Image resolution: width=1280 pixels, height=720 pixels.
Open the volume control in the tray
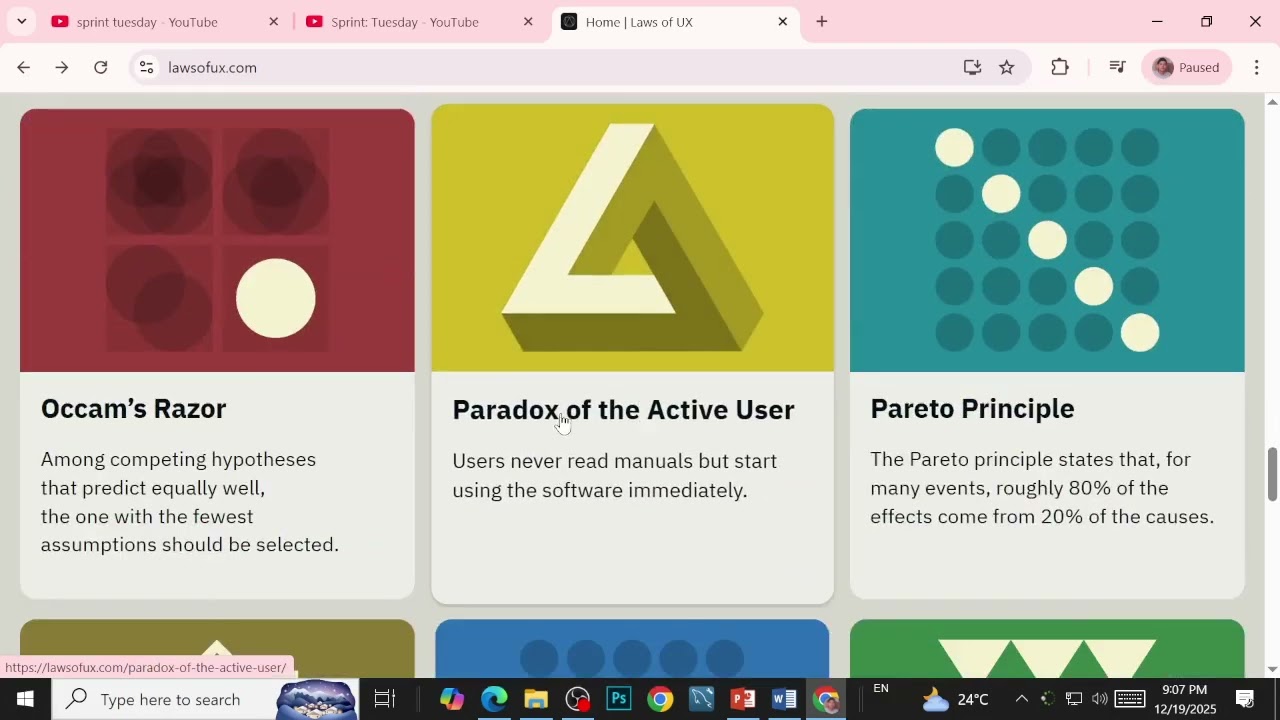(1100, 699)
